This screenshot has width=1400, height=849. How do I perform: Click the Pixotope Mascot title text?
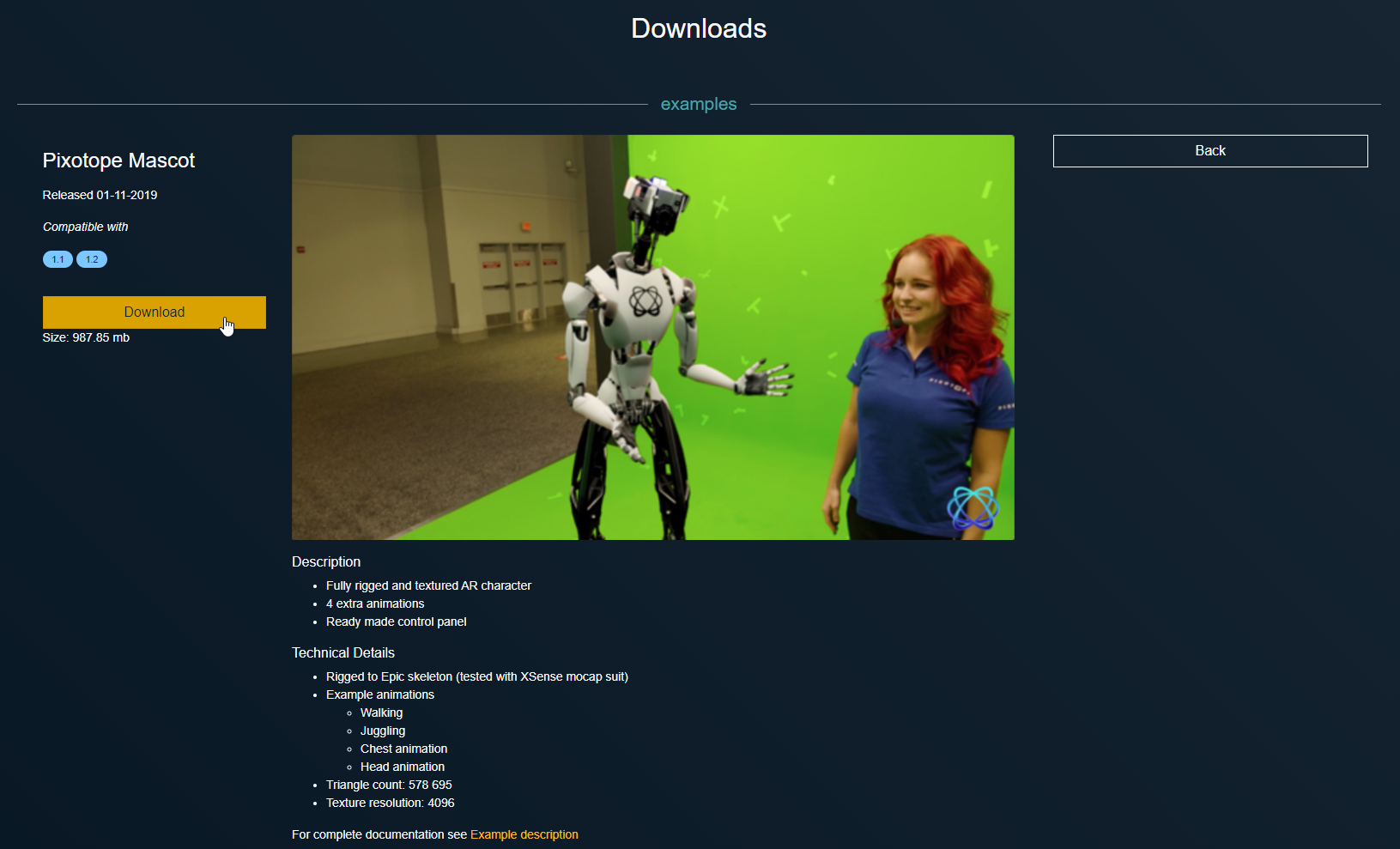(118, 161)
